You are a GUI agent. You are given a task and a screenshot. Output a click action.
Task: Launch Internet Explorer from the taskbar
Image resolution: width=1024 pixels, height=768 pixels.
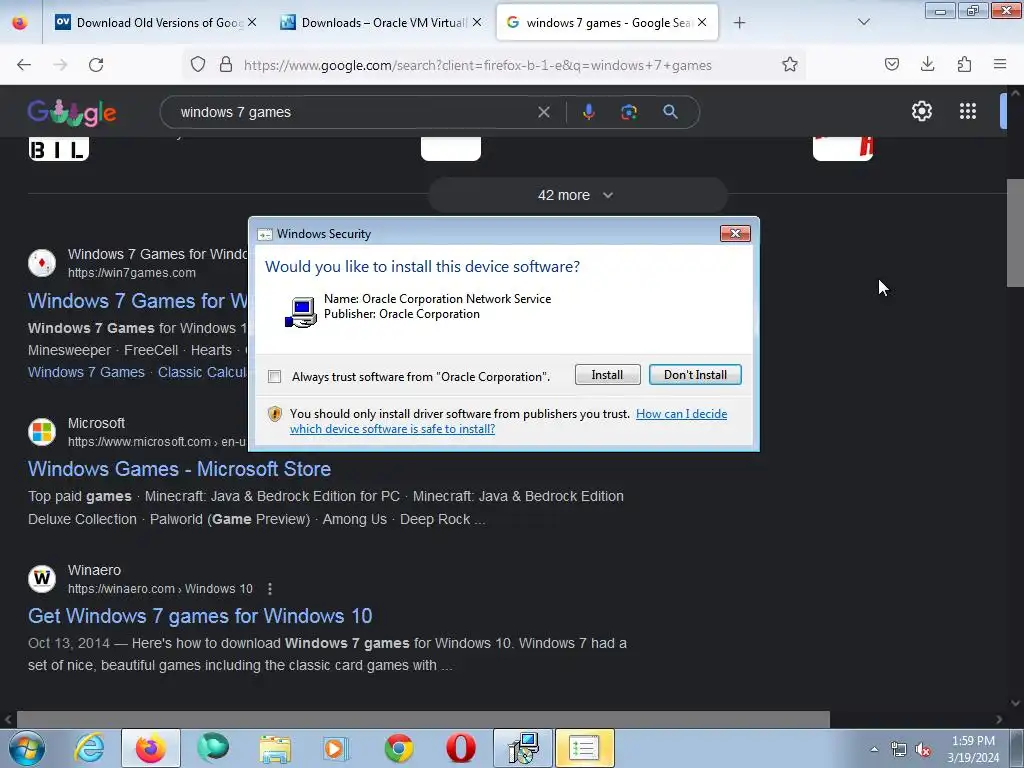(x=89, y=748)
